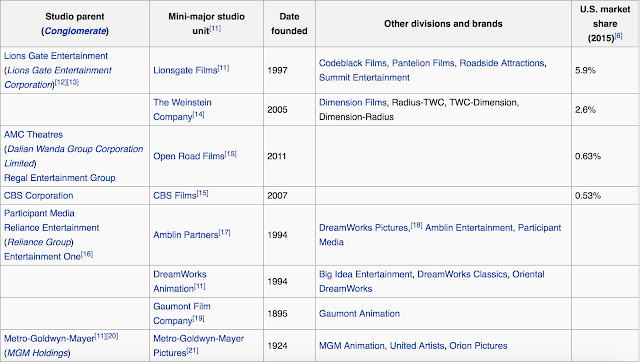Open the Reliance Group link
Viewport: 640px width, 362px height.
(39, 242)
